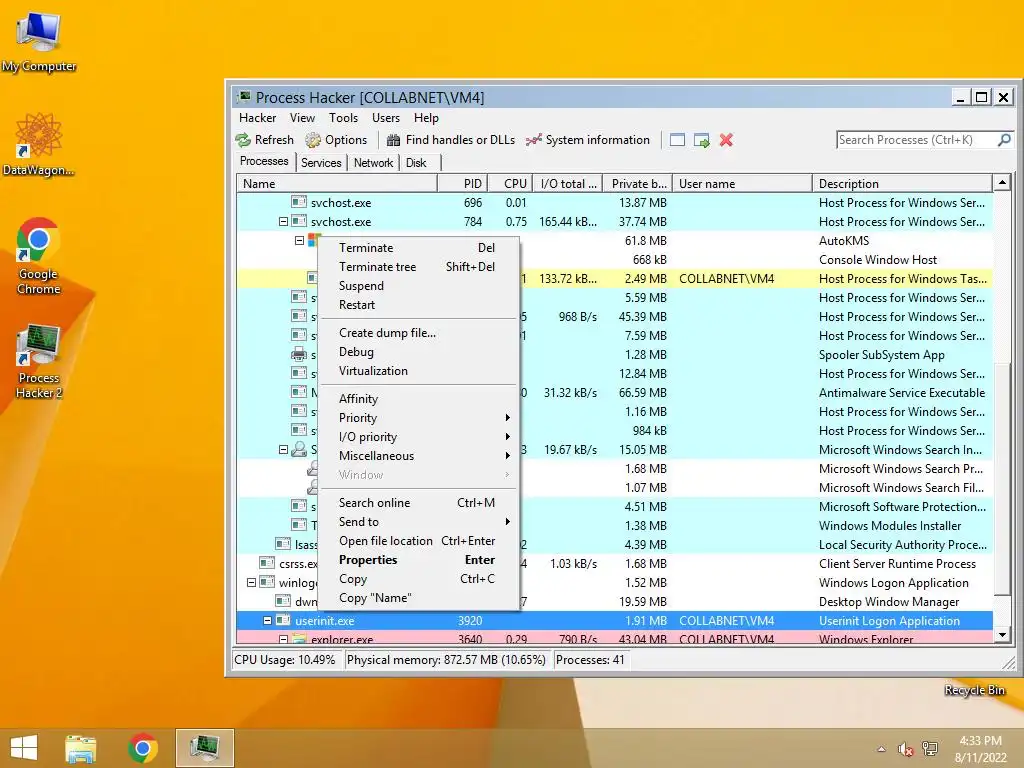Click the printer icon of Spooler row
The image size is (1024, 768).
[298, 355]
